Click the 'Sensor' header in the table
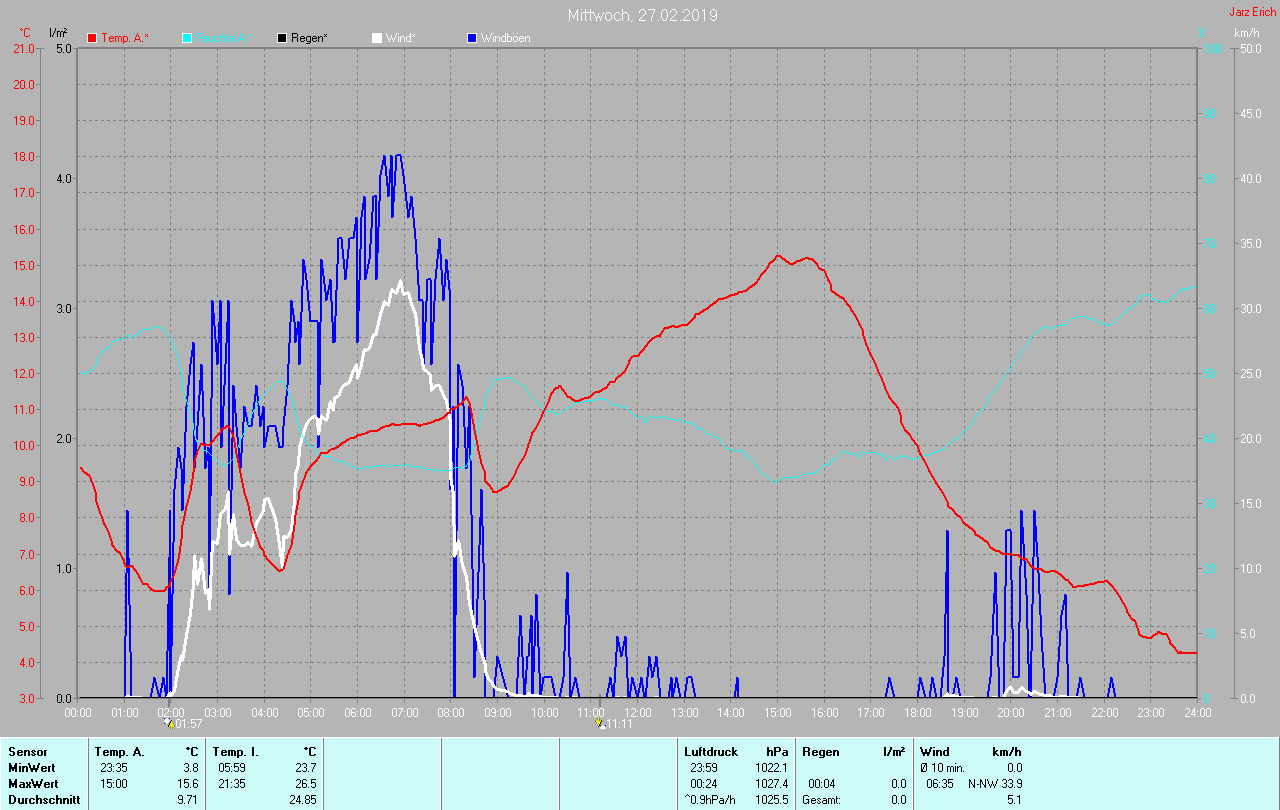The height and width of the screenshot is (810, 1280). tap(27, 752)
